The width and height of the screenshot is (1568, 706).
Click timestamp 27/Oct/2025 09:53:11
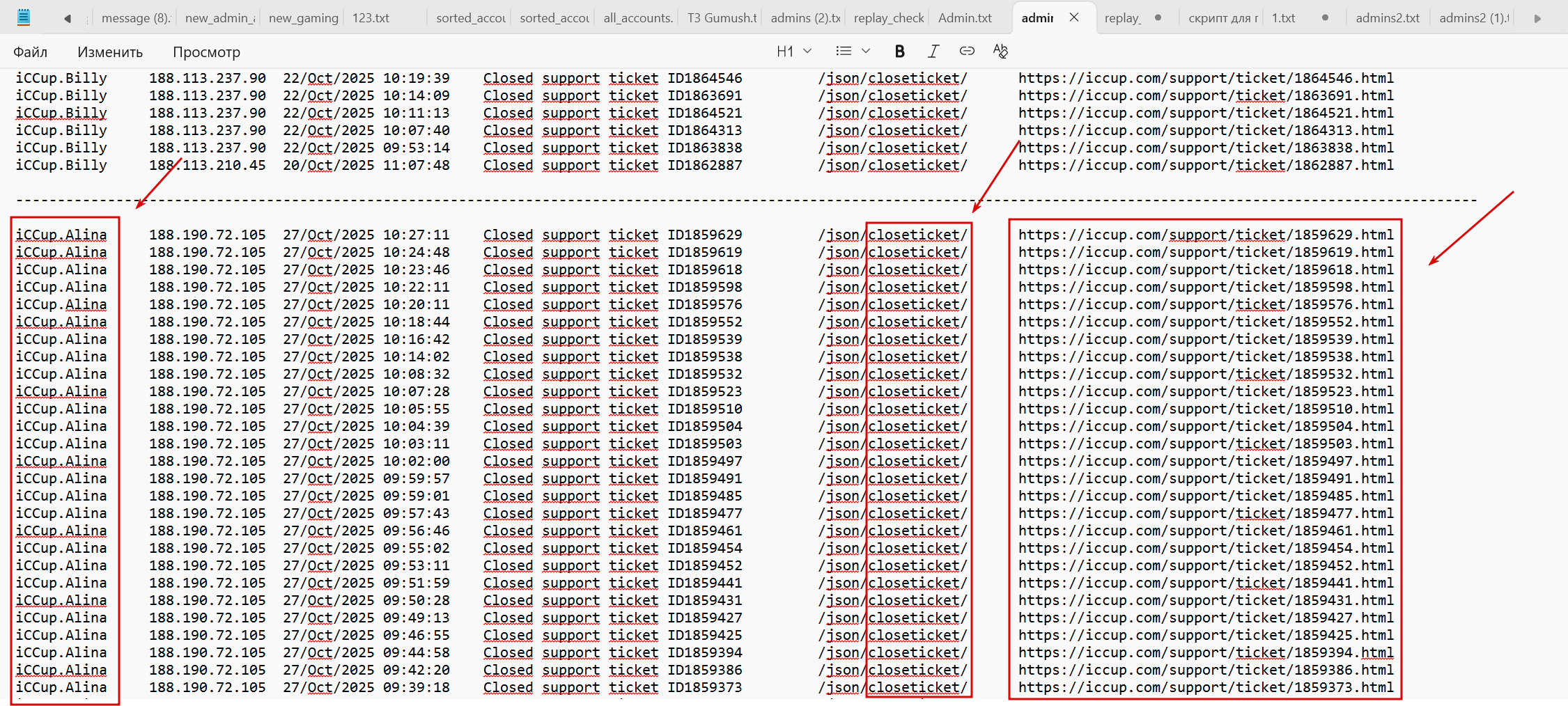coord(366,565)
